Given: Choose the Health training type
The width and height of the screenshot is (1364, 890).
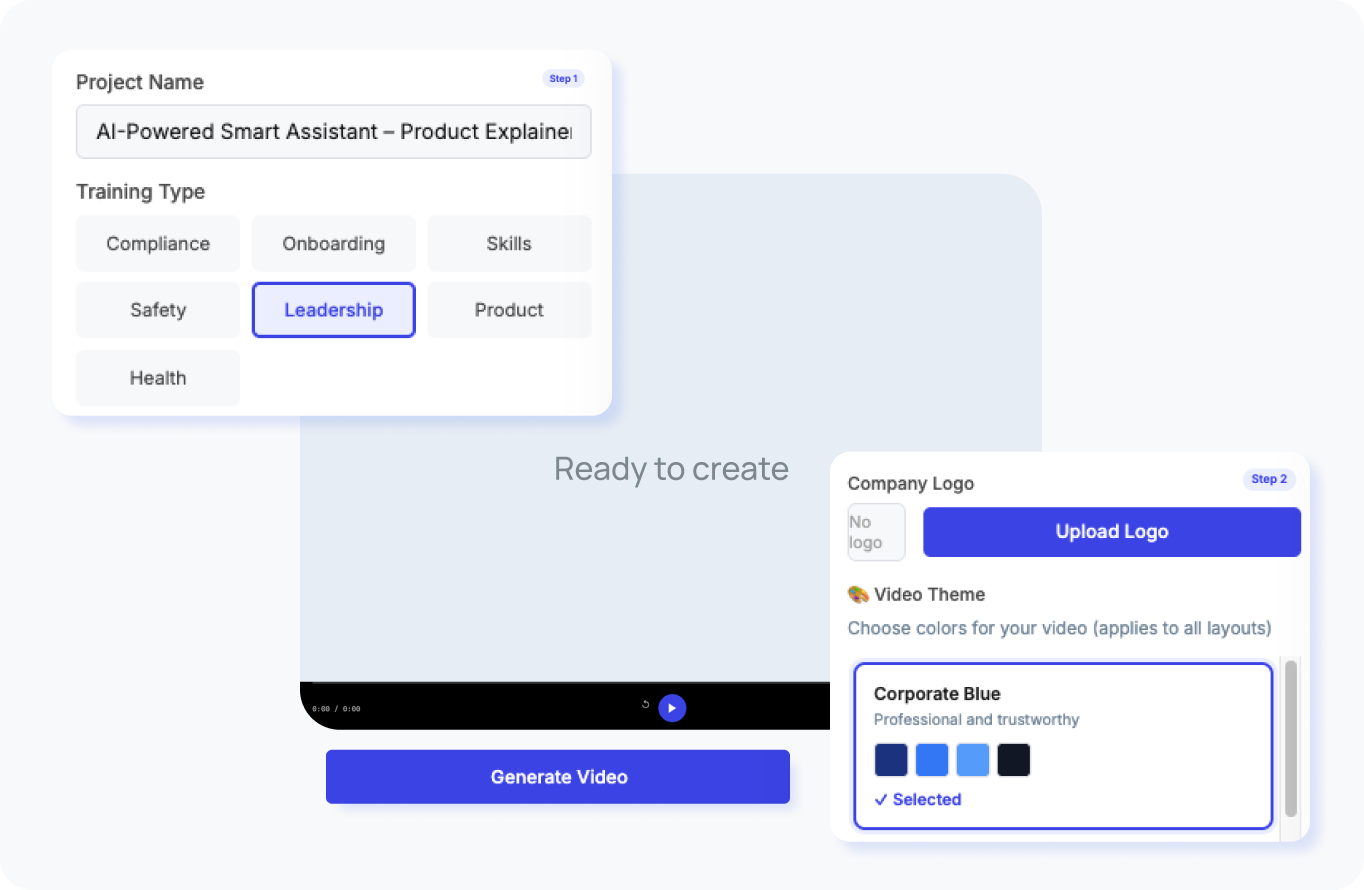Looking at the screenshot, I should [x=158, y=378].
